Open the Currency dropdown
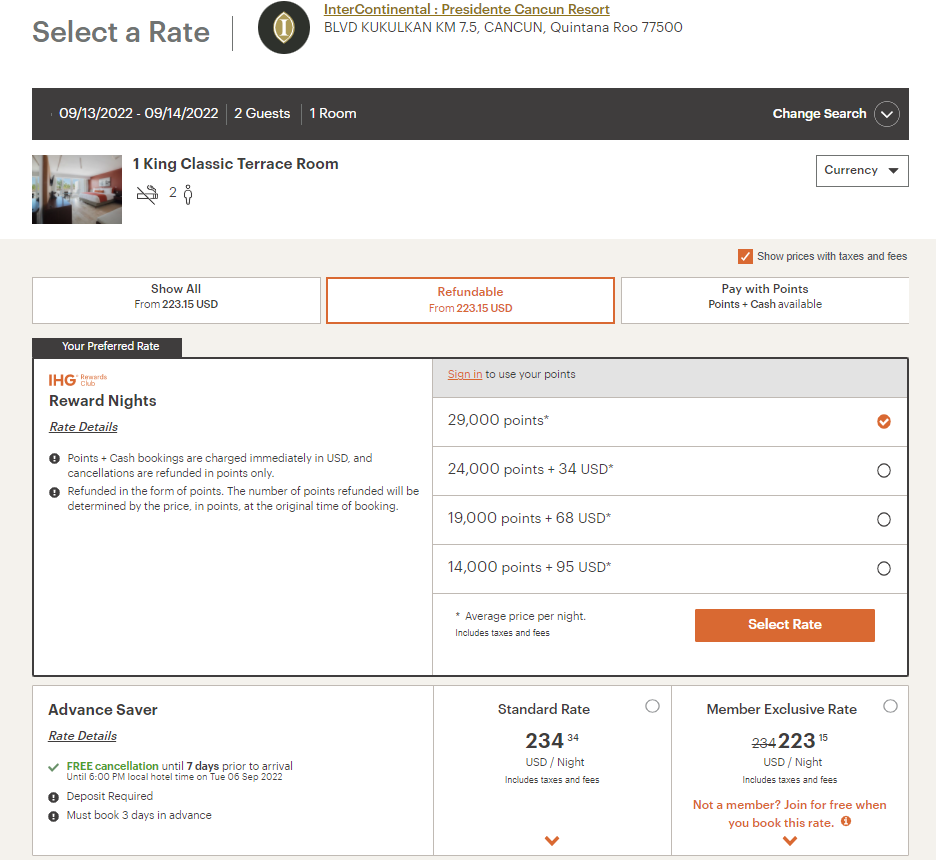 [x=862, y=171]
